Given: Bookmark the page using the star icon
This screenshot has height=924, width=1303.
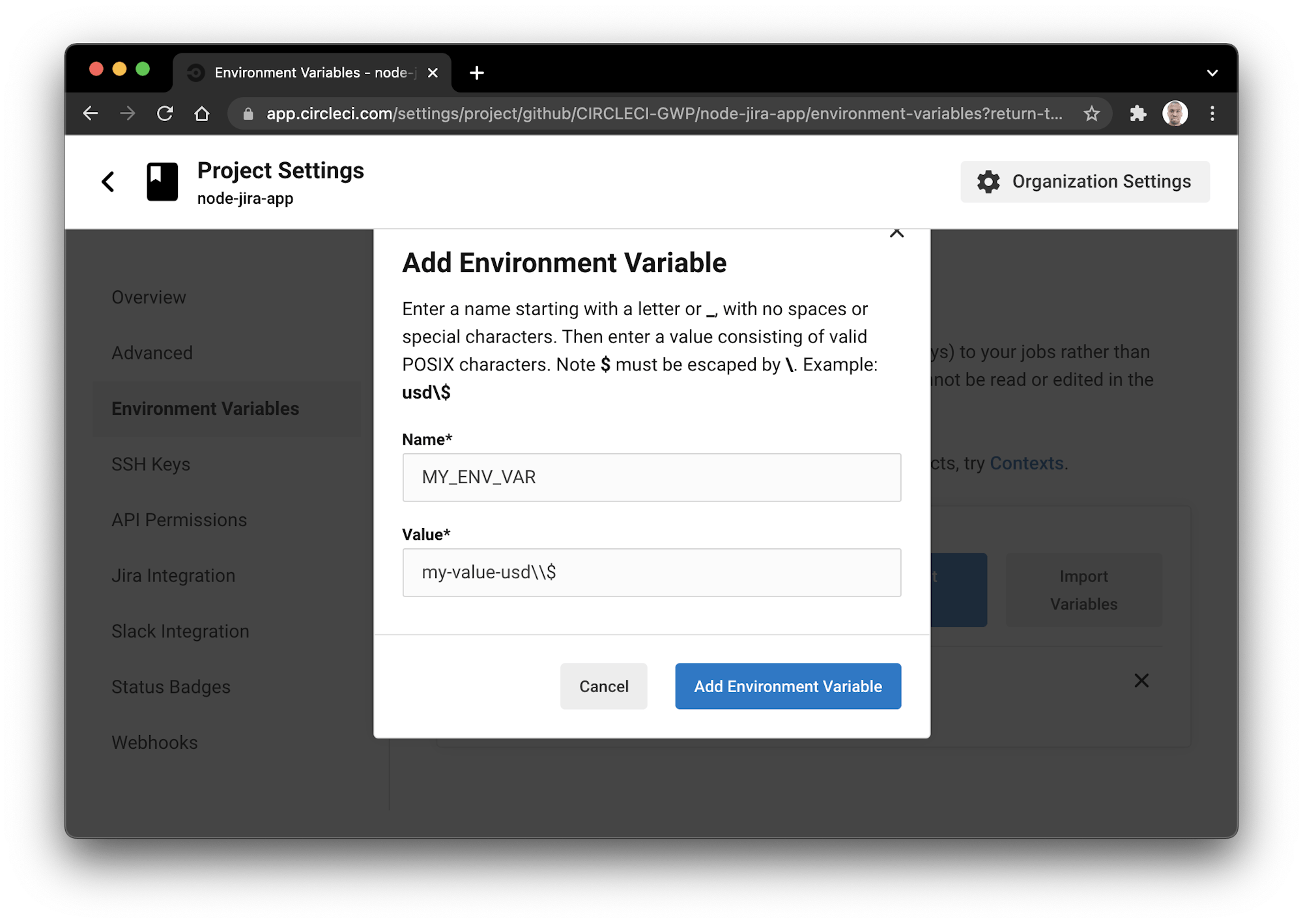Looking at the screenshot, I should click(x=1091, y=113).
